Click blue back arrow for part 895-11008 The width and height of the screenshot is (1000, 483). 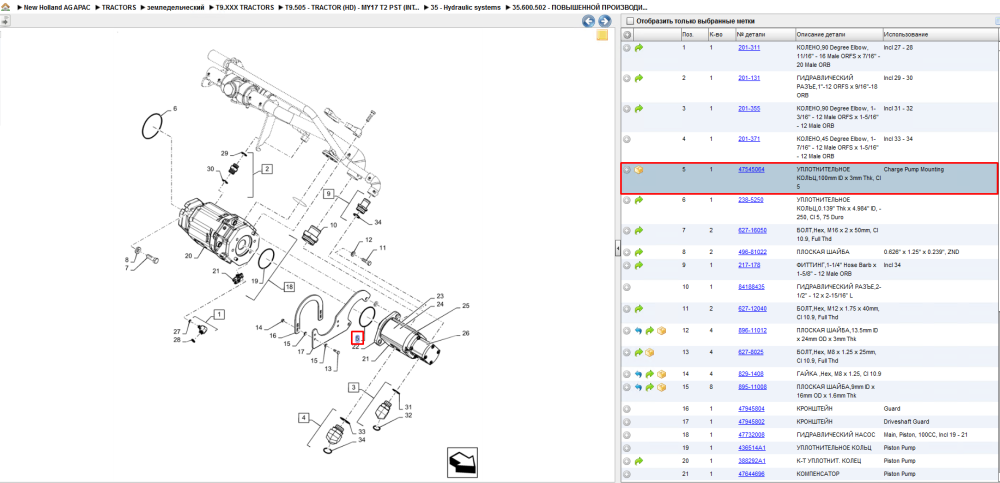click(x=638, y=387)
